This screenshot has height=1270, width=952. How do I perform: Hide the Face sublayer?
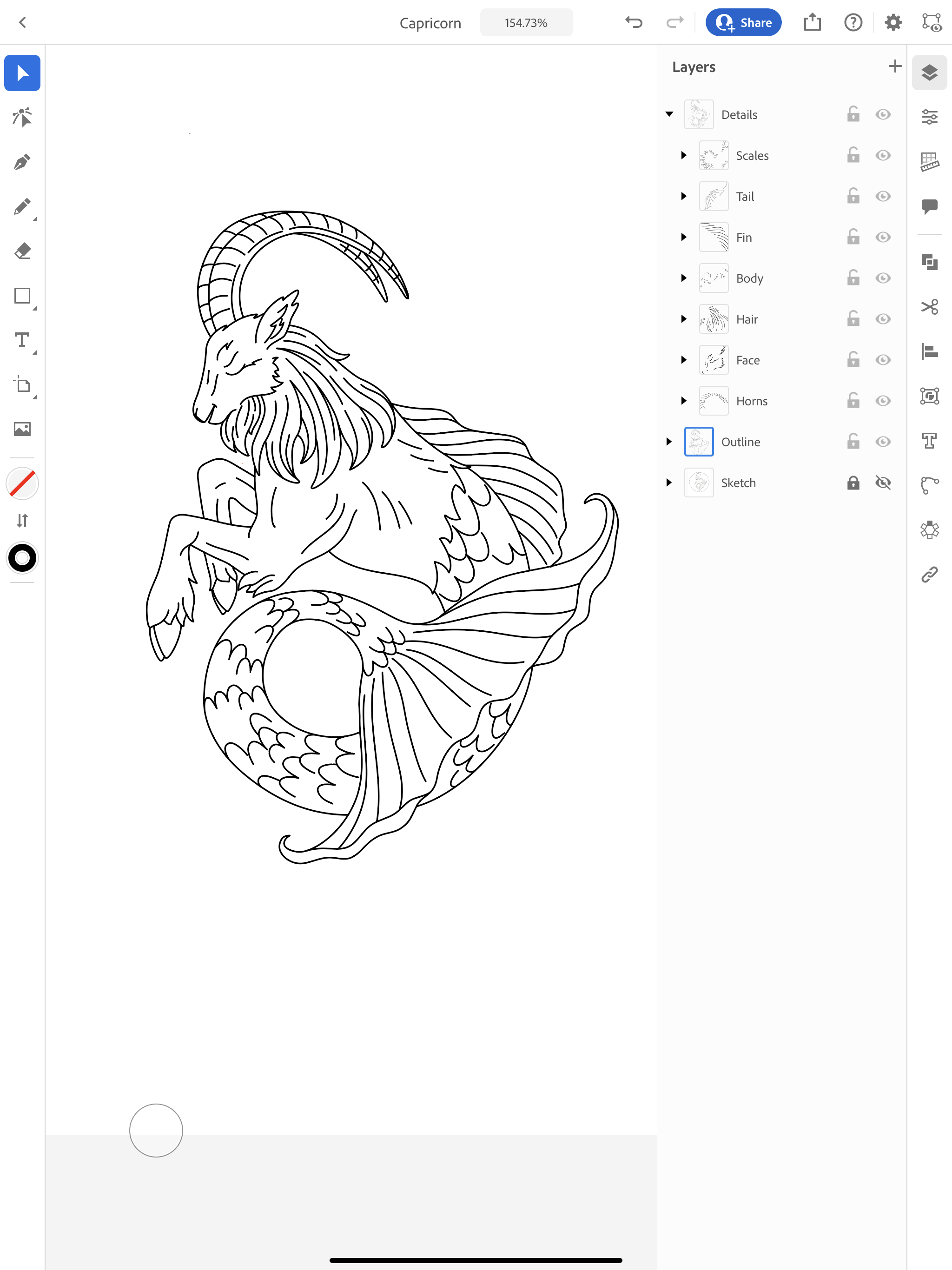883,359
